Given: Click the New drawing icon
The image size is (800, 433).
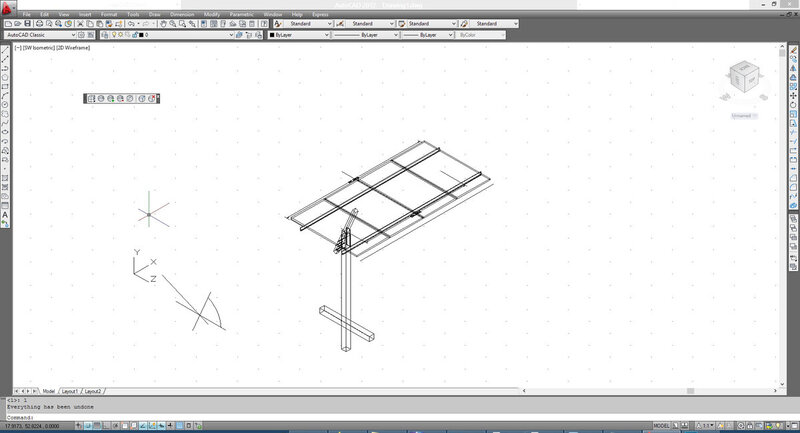Looking at the screenshot, I should pyautogui.click(x=8, y=24).
